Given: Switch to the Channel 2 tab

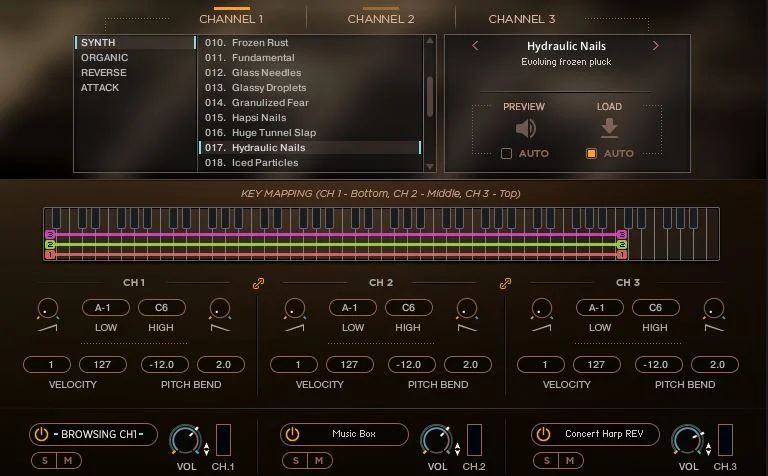Looking at the screenshot, I should click(381, 19).
